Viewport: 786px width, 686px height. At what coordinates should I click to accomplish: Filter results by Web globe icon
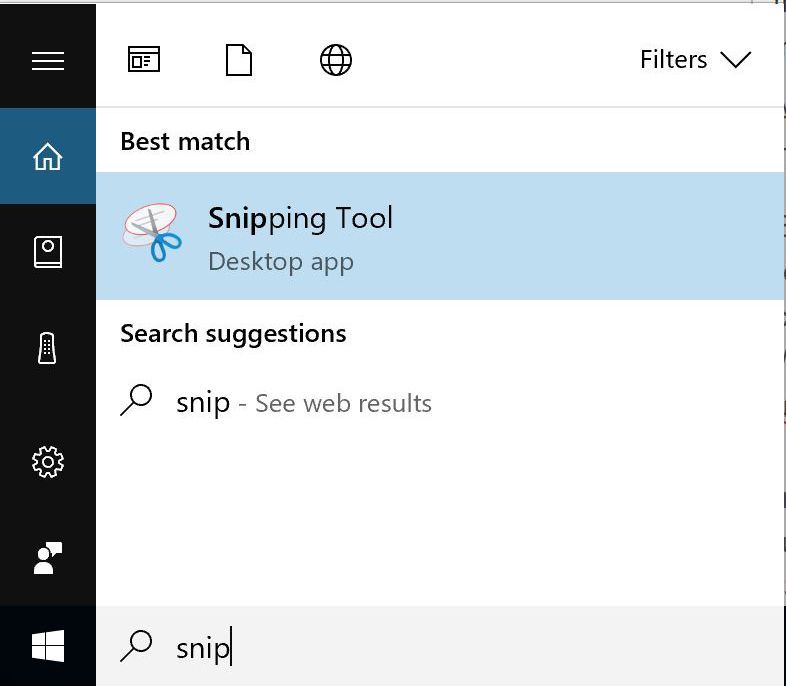[x=336, y=60]
